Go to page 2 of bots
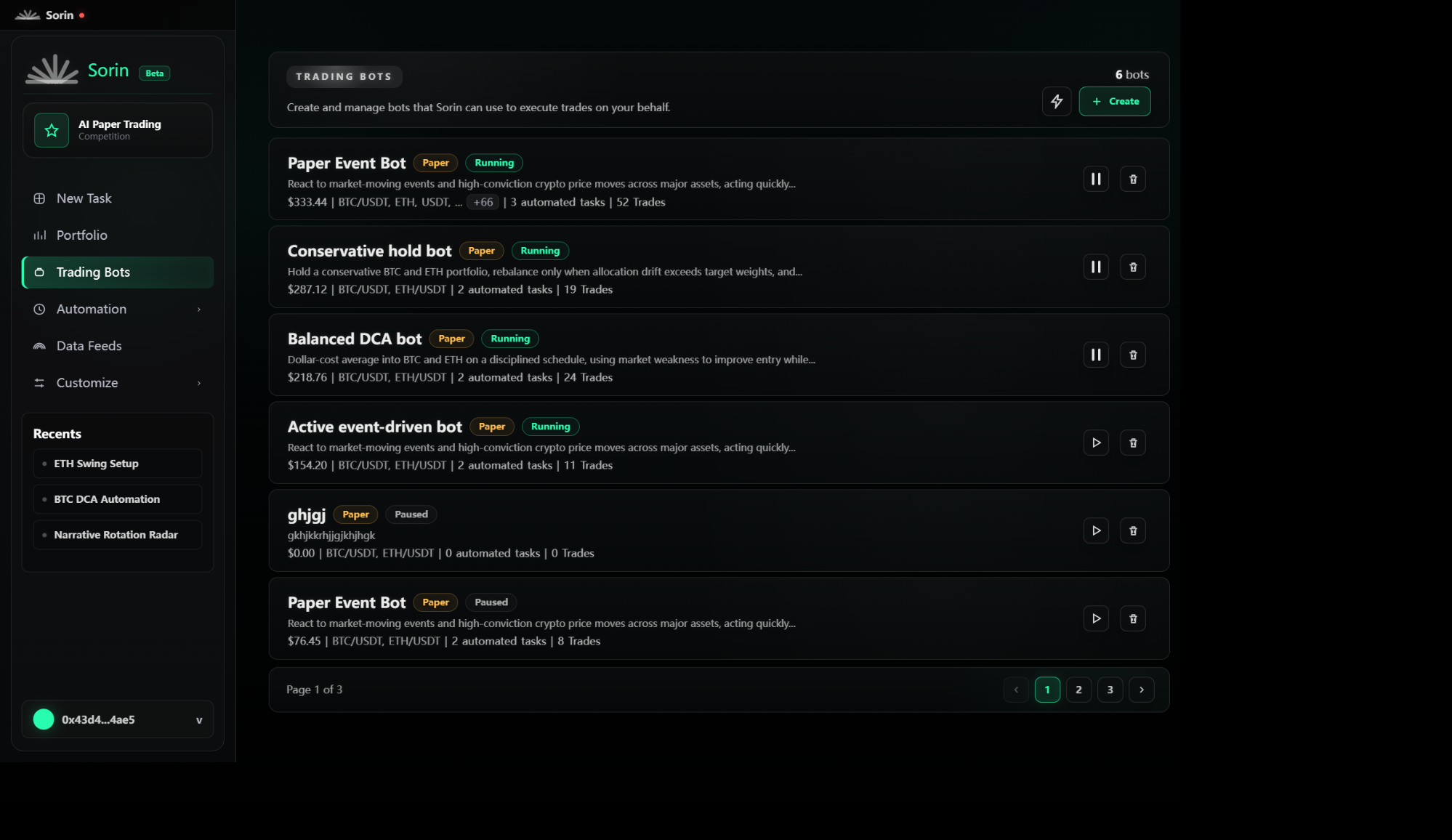Viewport: 1452px width, 840px height. pos(1078,690)
